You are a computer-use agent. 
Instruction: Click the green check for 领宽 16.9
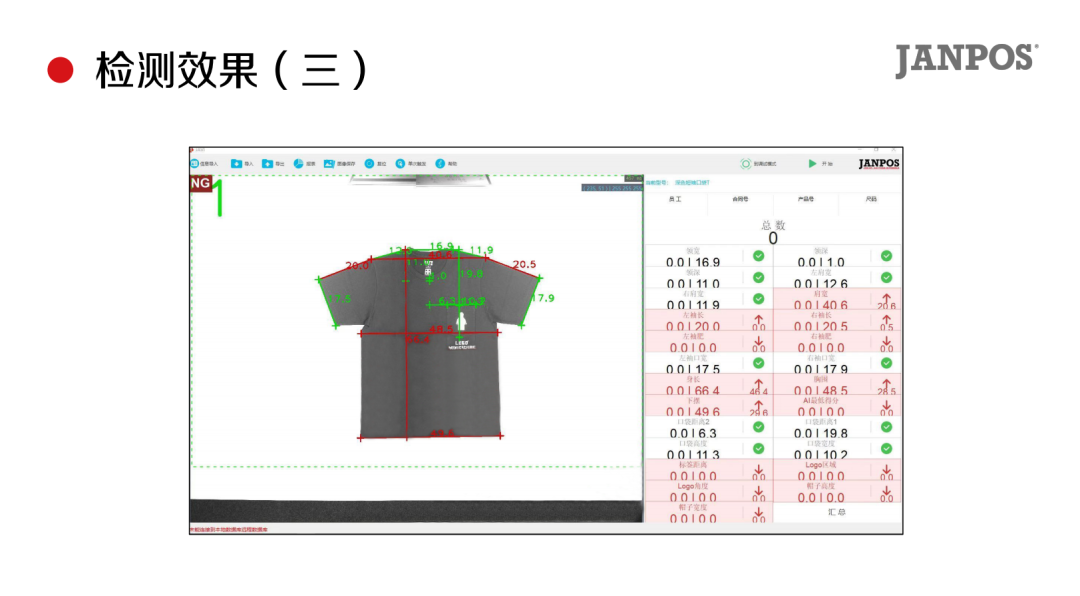758,256
